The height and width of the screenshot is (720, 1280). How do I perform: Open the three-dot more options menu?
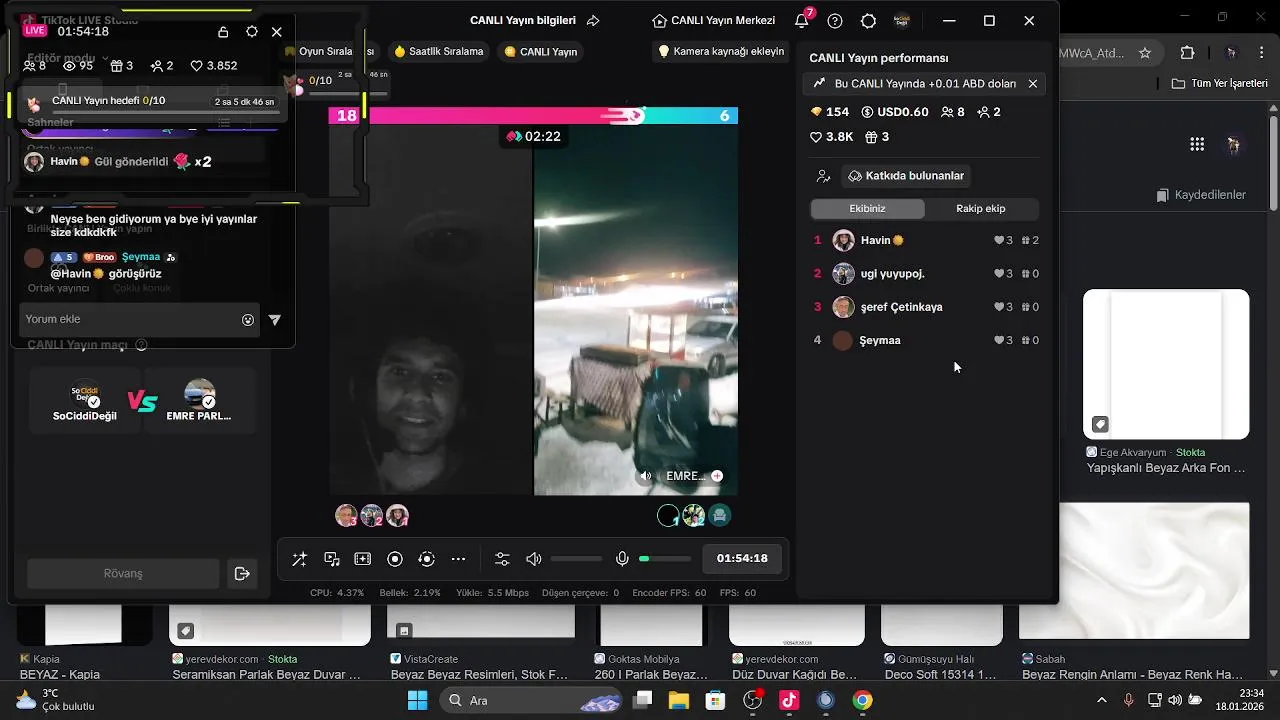pyautogui.click(x=459, y=559)
